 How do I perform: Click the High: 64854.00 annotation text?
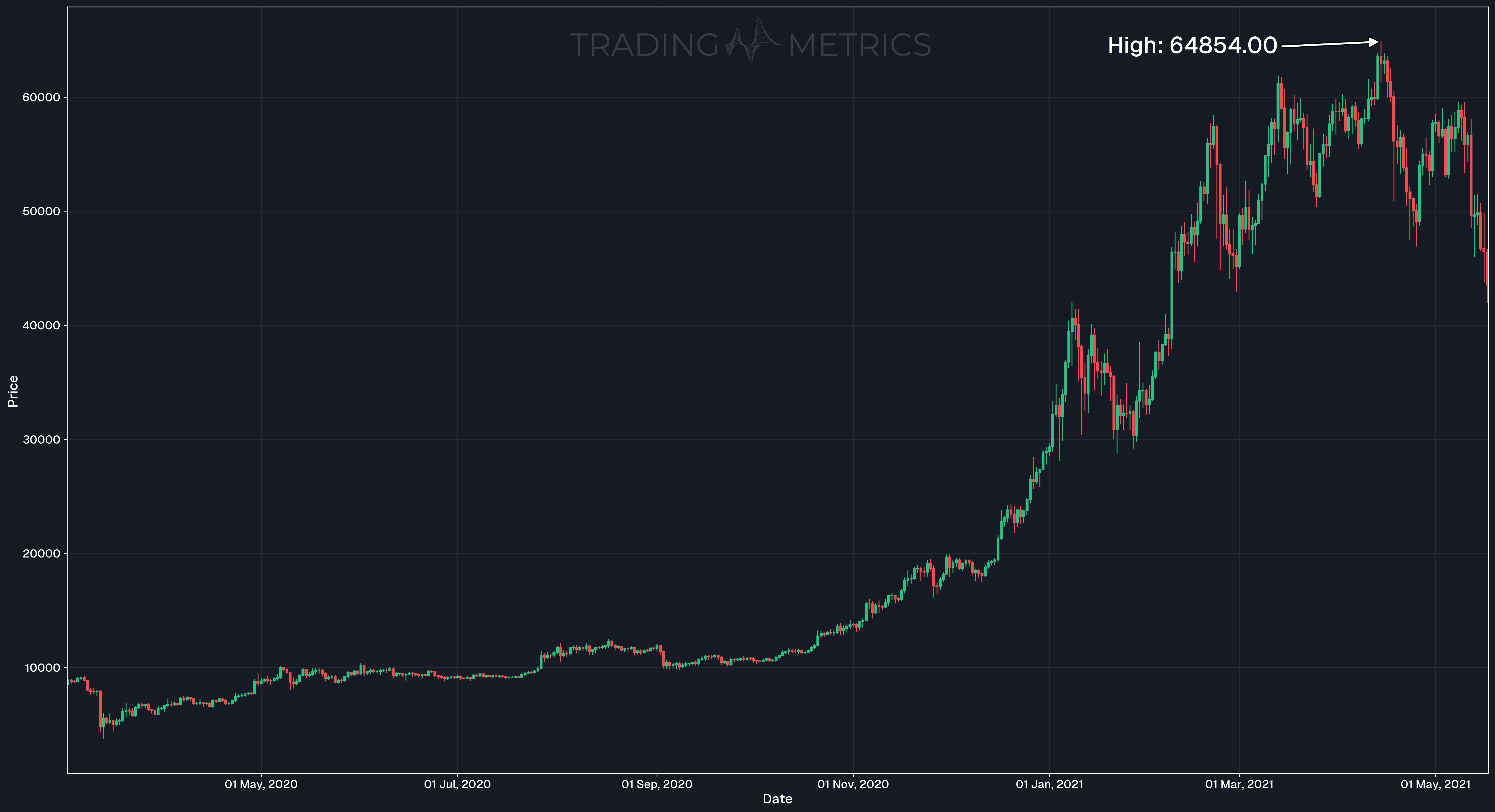coord(1193,45)
